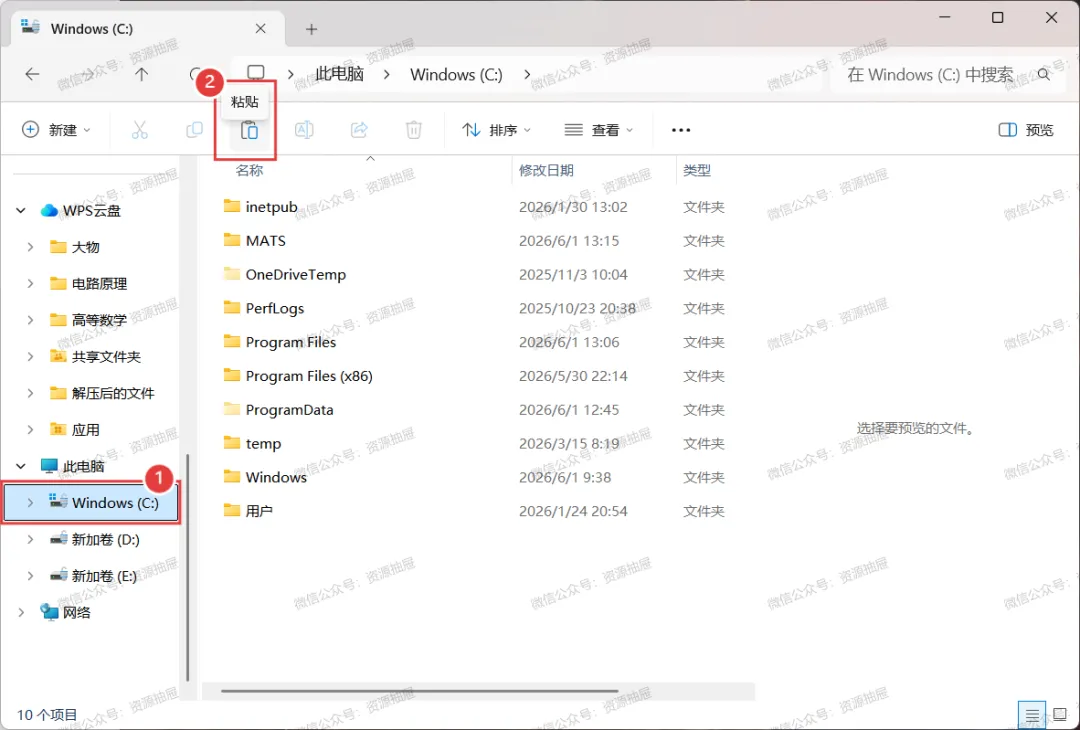Click the temp folder icon
Viewport: 1080px width, 730px height.
(231, 442)
